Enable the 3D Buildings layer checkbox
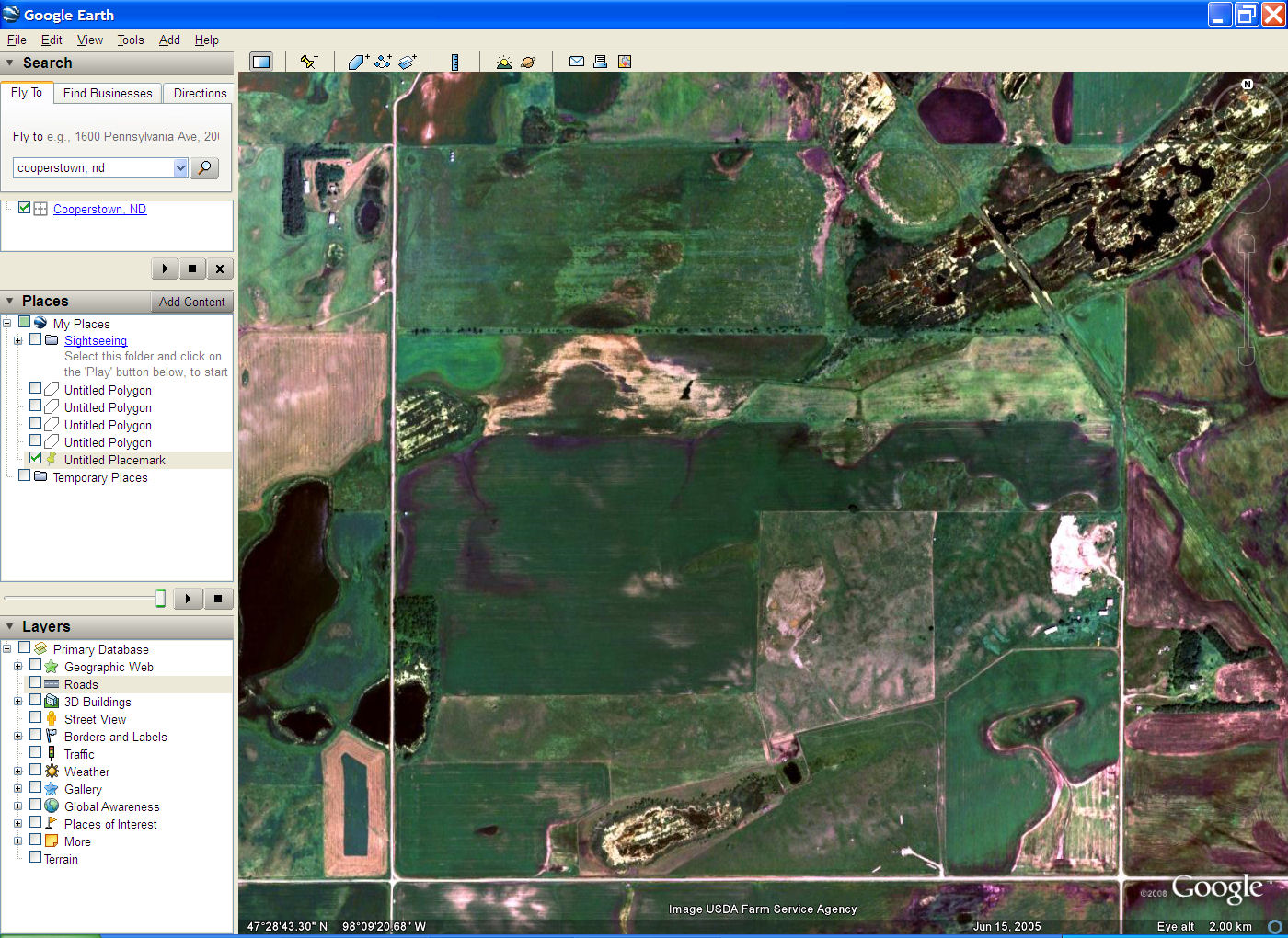This screenshot has width=1288, height=938. [35, 700]
